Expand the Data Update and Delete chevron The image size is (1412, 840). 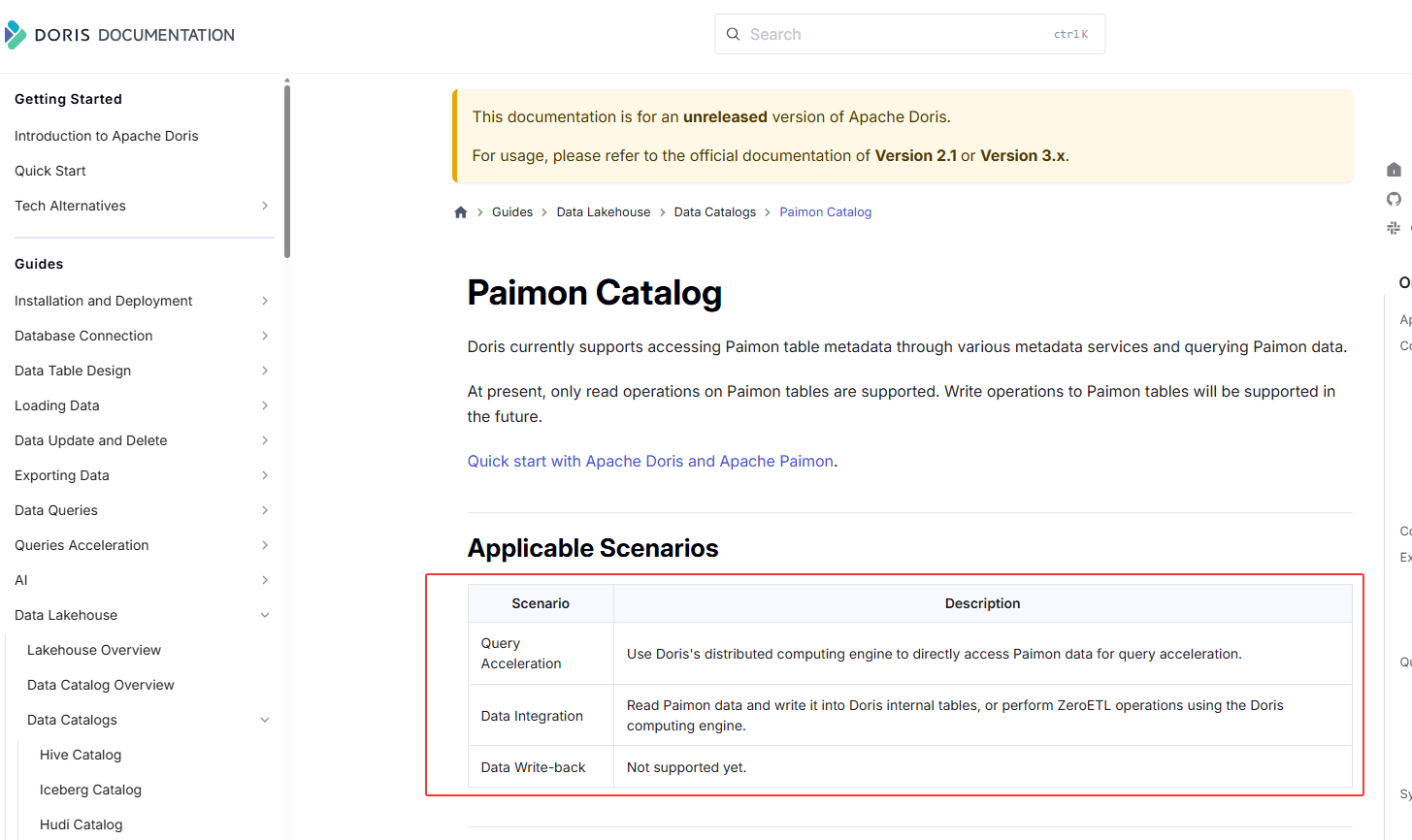coord(265,440)
